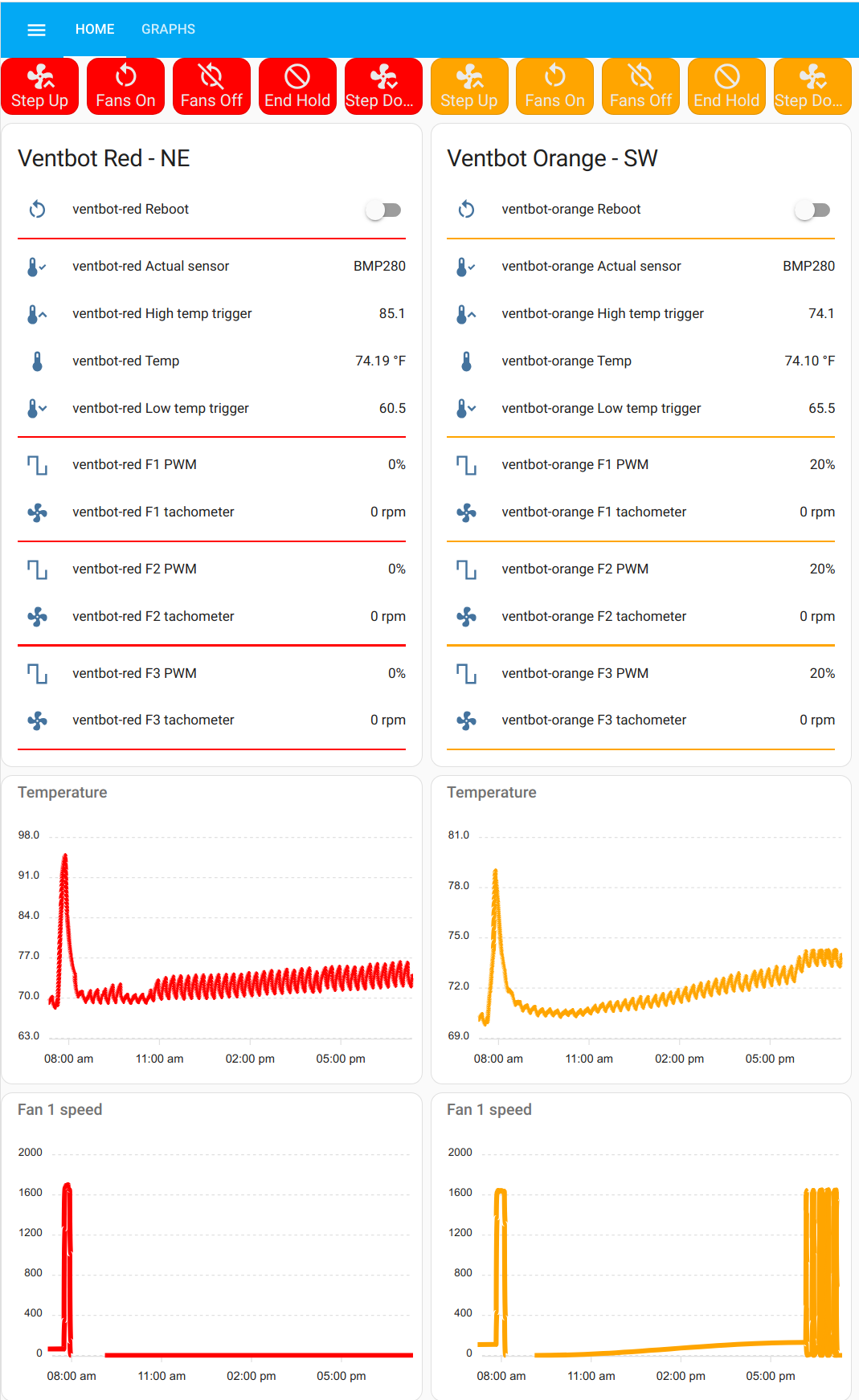The height and width of the screenshot is (1400, 859).
Task: Click ventbot-orange Temp thermometer icon
Action: point(466,361)
